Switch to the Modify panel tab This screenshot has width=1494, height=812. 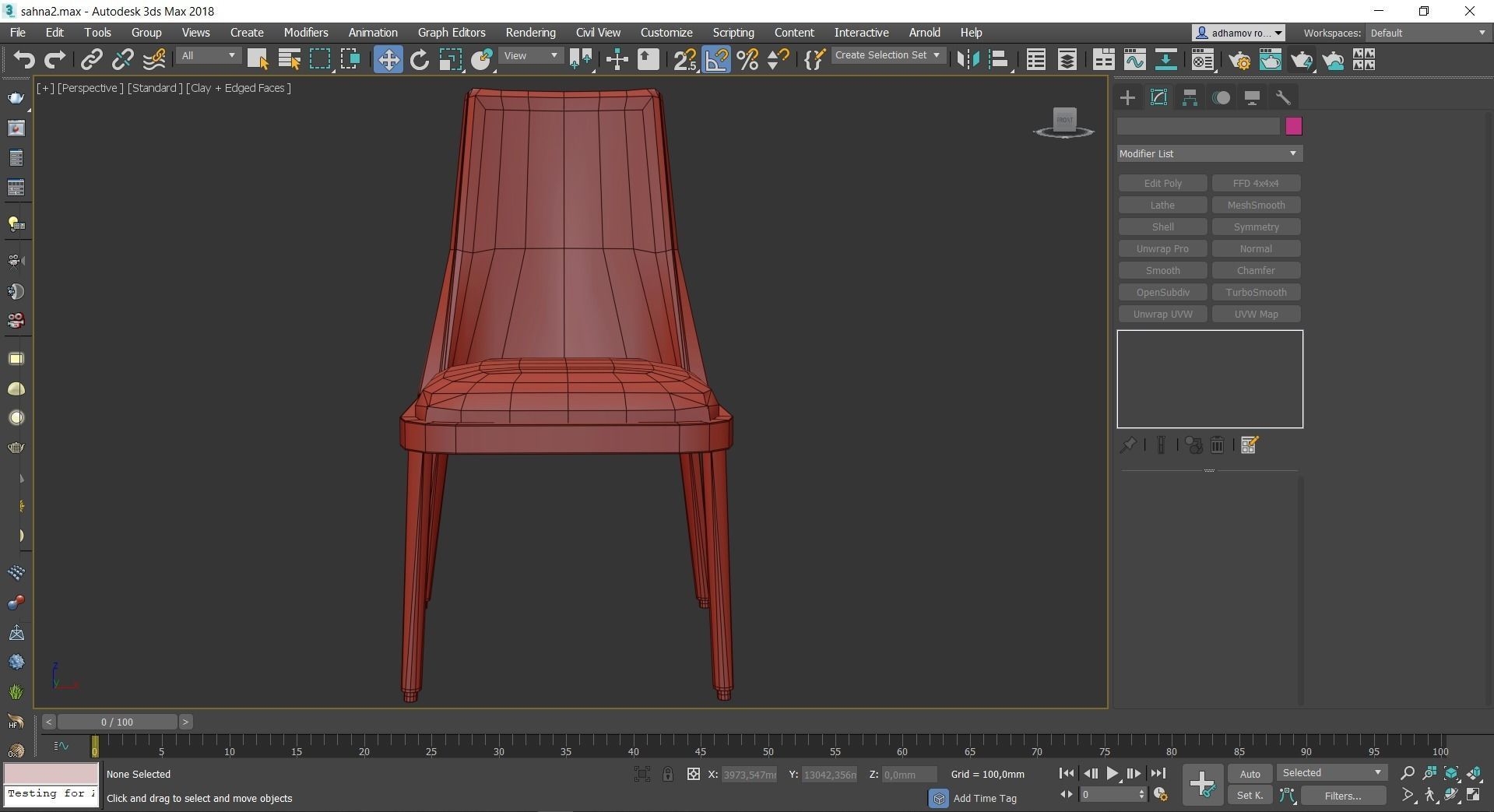(1158, 97)
